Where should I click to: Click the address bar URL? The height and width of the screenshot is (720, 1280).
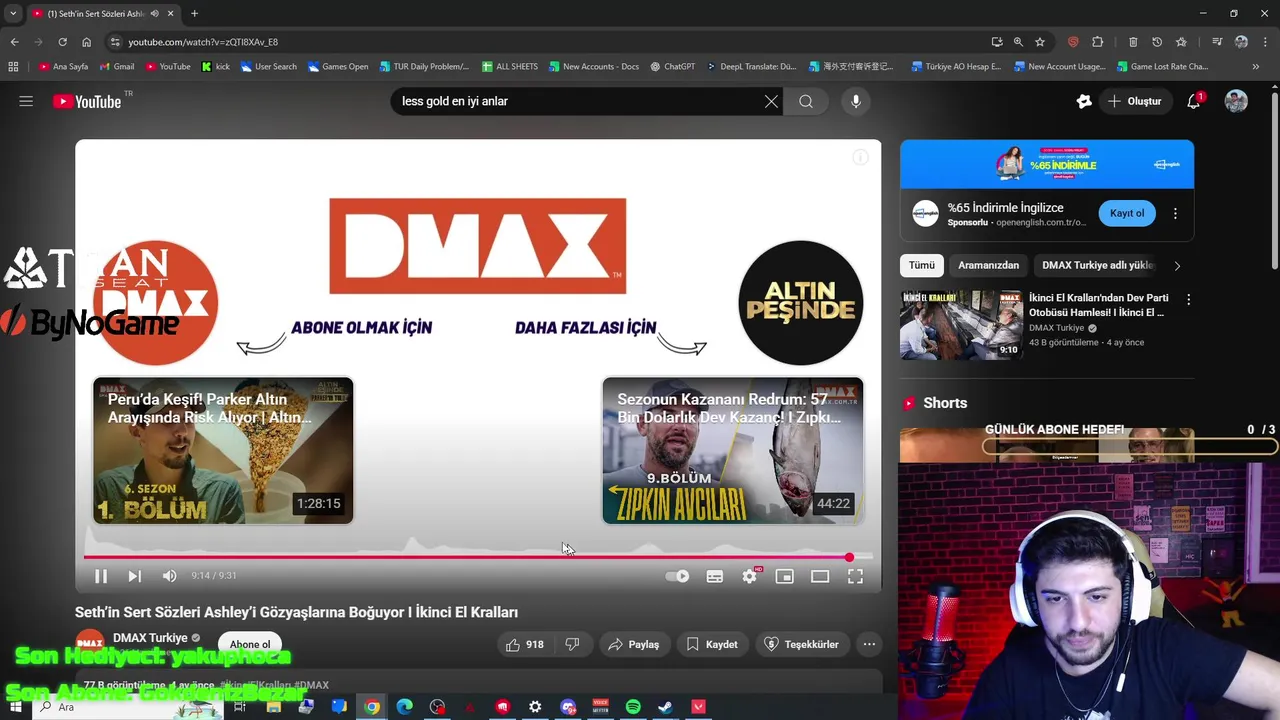pyautogui.click(x=203, y=42)
